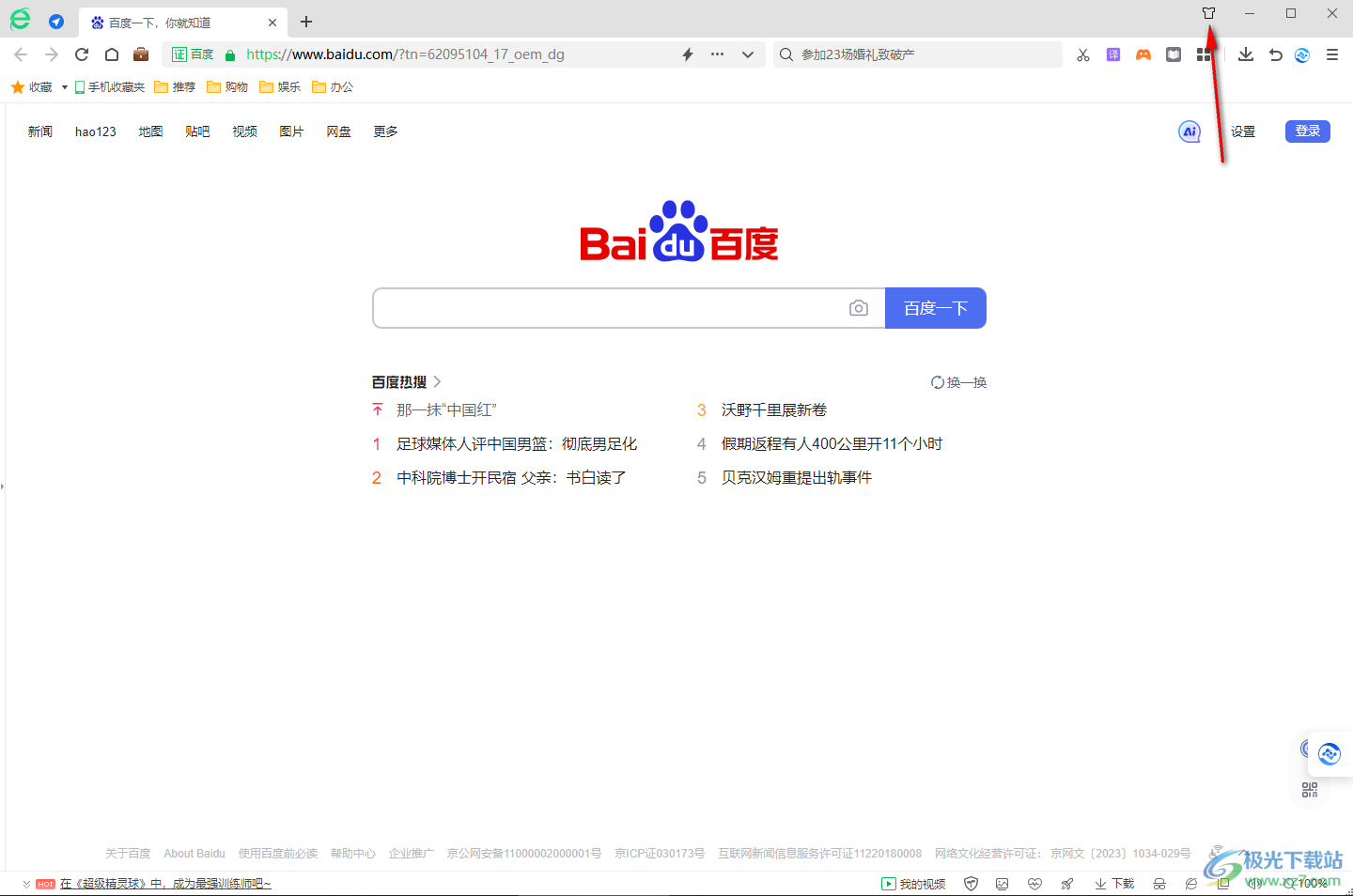This screenshot has width=1353, height=896.
Task: Open 百度热搜 heading link
Action: pyautogui.click(x=406, y=382)
